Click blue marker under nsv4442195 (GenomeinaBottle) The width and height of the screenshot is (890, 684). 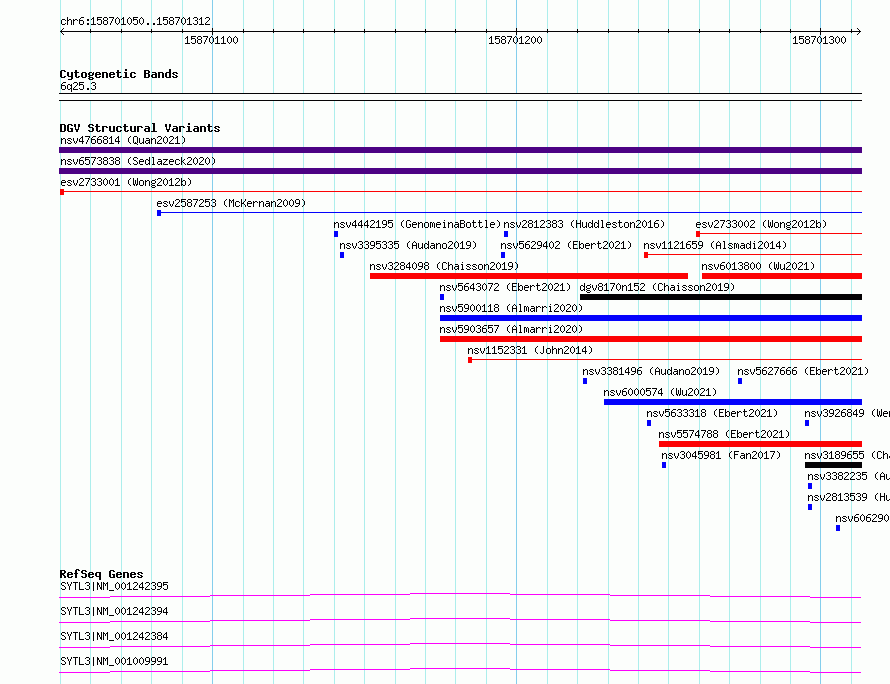pos(336,234)
